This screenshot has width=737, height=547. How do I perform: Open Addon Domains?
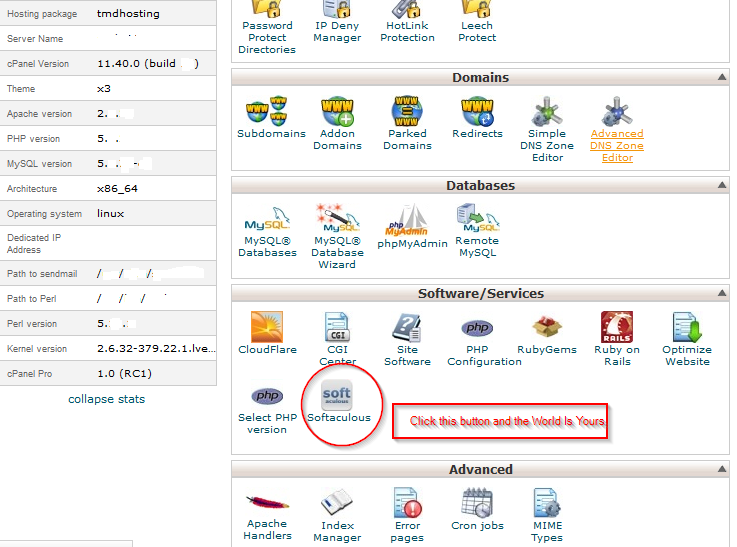click(337, 124)
